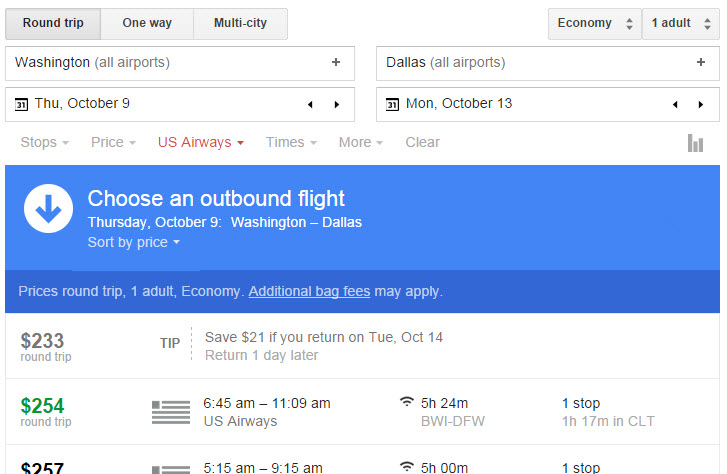The height and width of the screenshot is (474, 727).
Task: Click the Additional bag fees link
Action: 309,291
